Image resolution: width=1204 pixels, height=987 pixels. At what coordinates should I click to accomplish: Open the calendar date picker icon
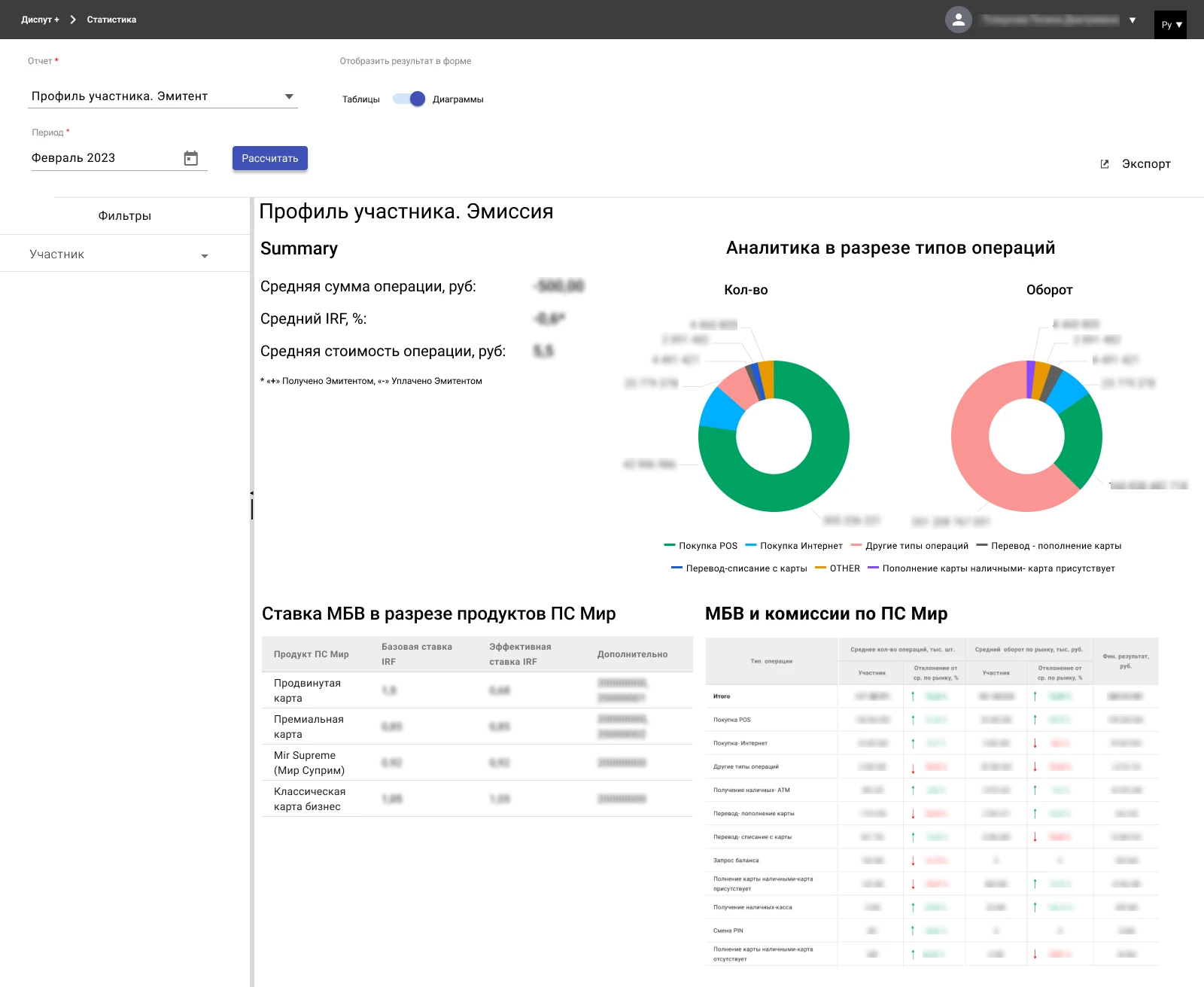[x=191, y=158]
